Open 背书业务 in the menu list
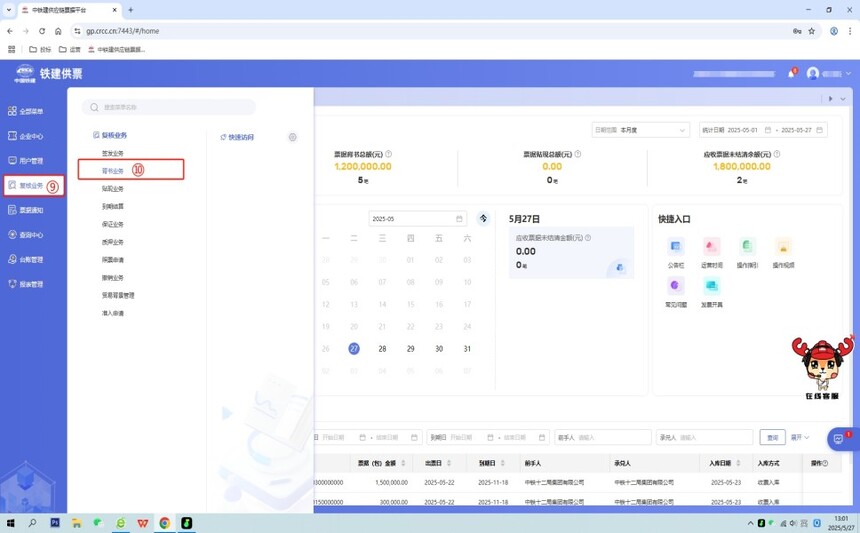 coord(113,170)
